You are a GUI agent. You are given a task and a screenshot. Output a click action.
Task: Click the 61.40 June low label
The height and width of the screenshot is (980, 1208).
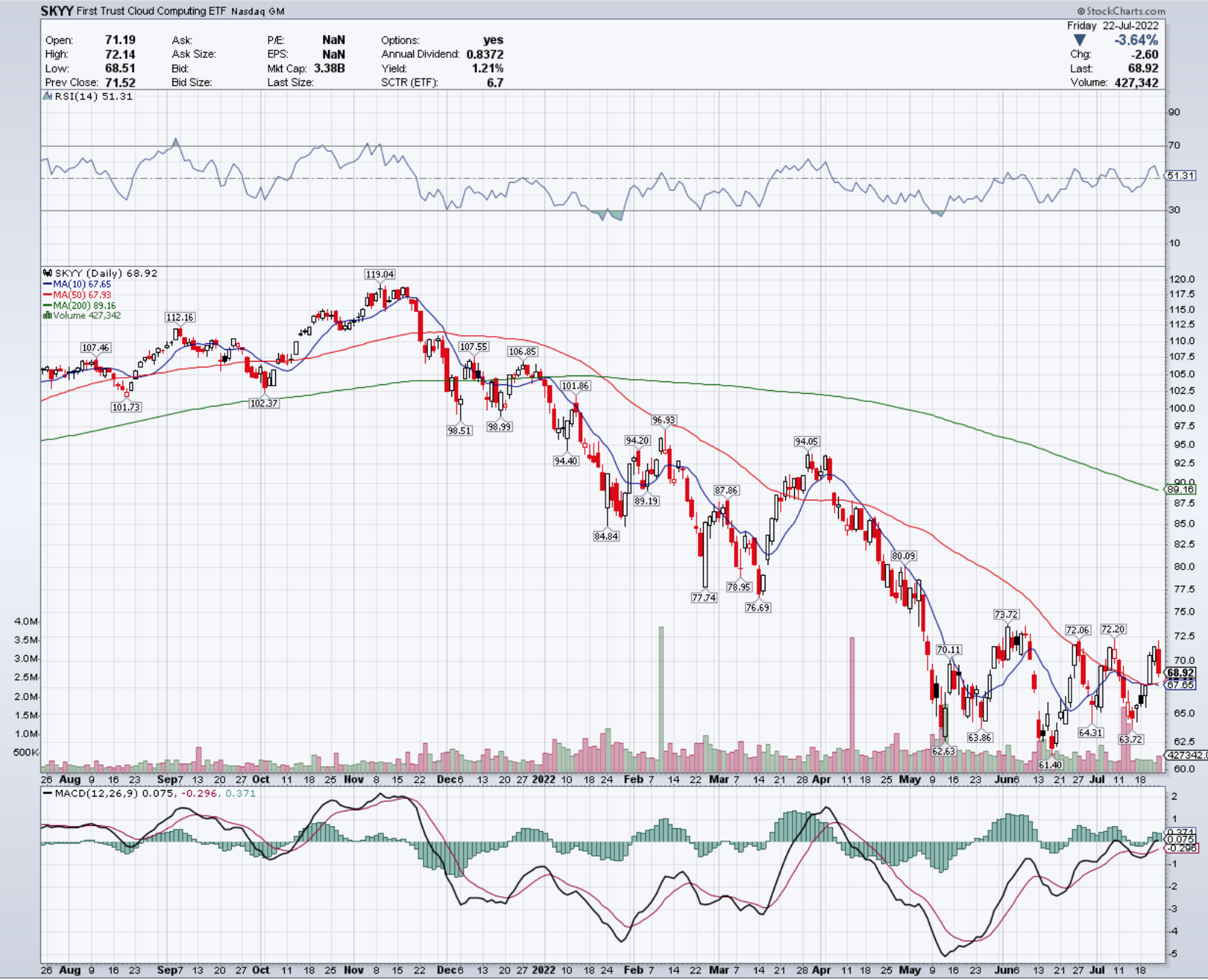point(1050,765)
